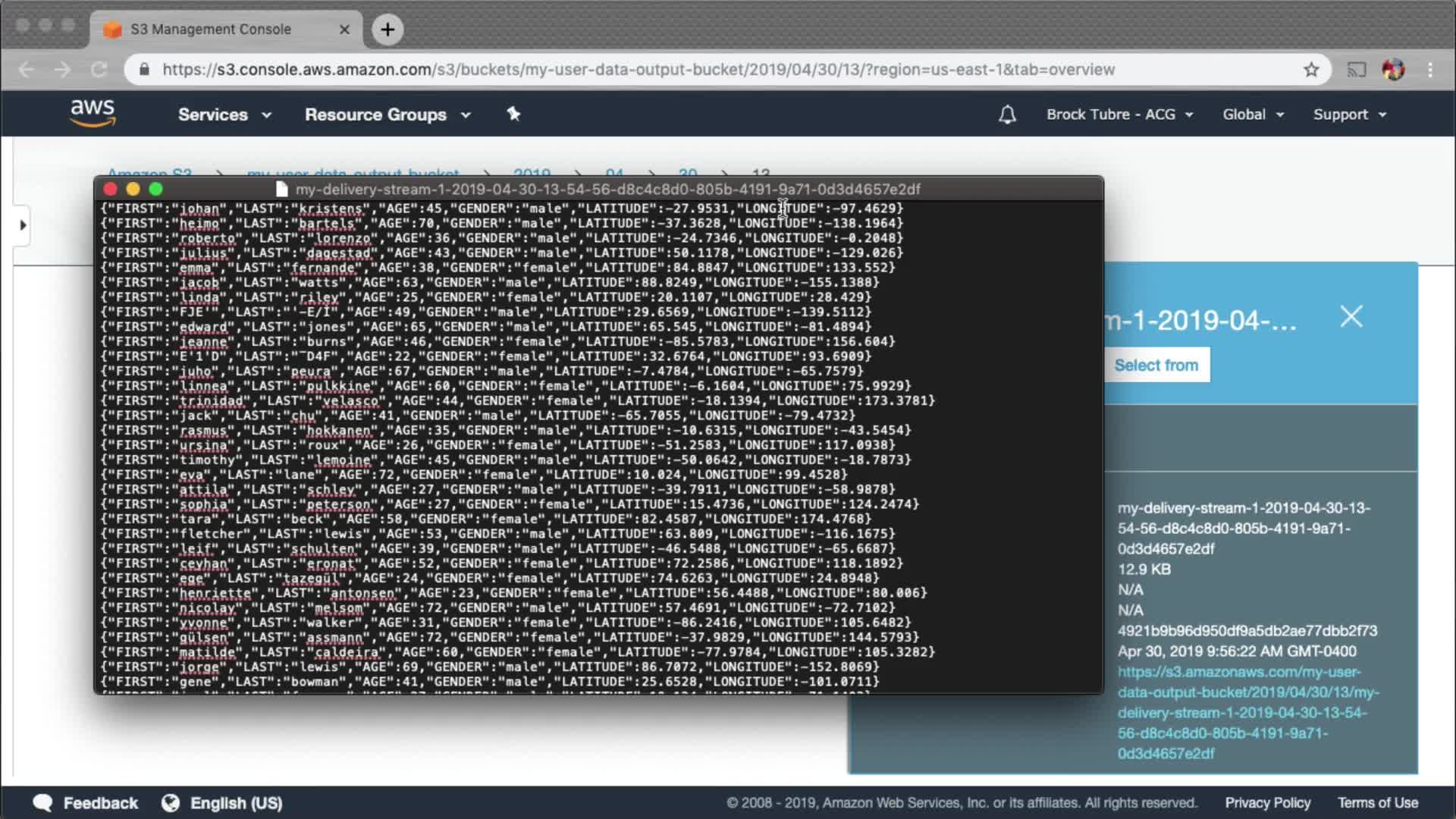
Task: Open a new browser tab
Action: coord(388,30)
